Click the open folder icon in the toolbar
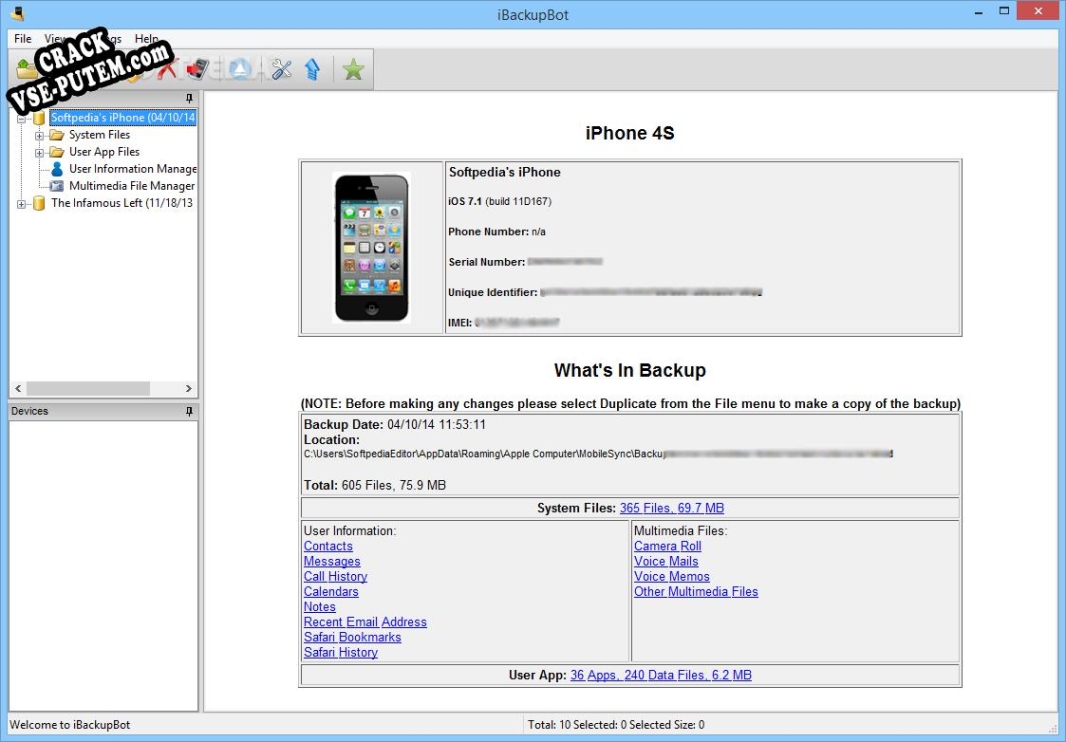This screenshot has width=1066, height=742. (27, 69)
